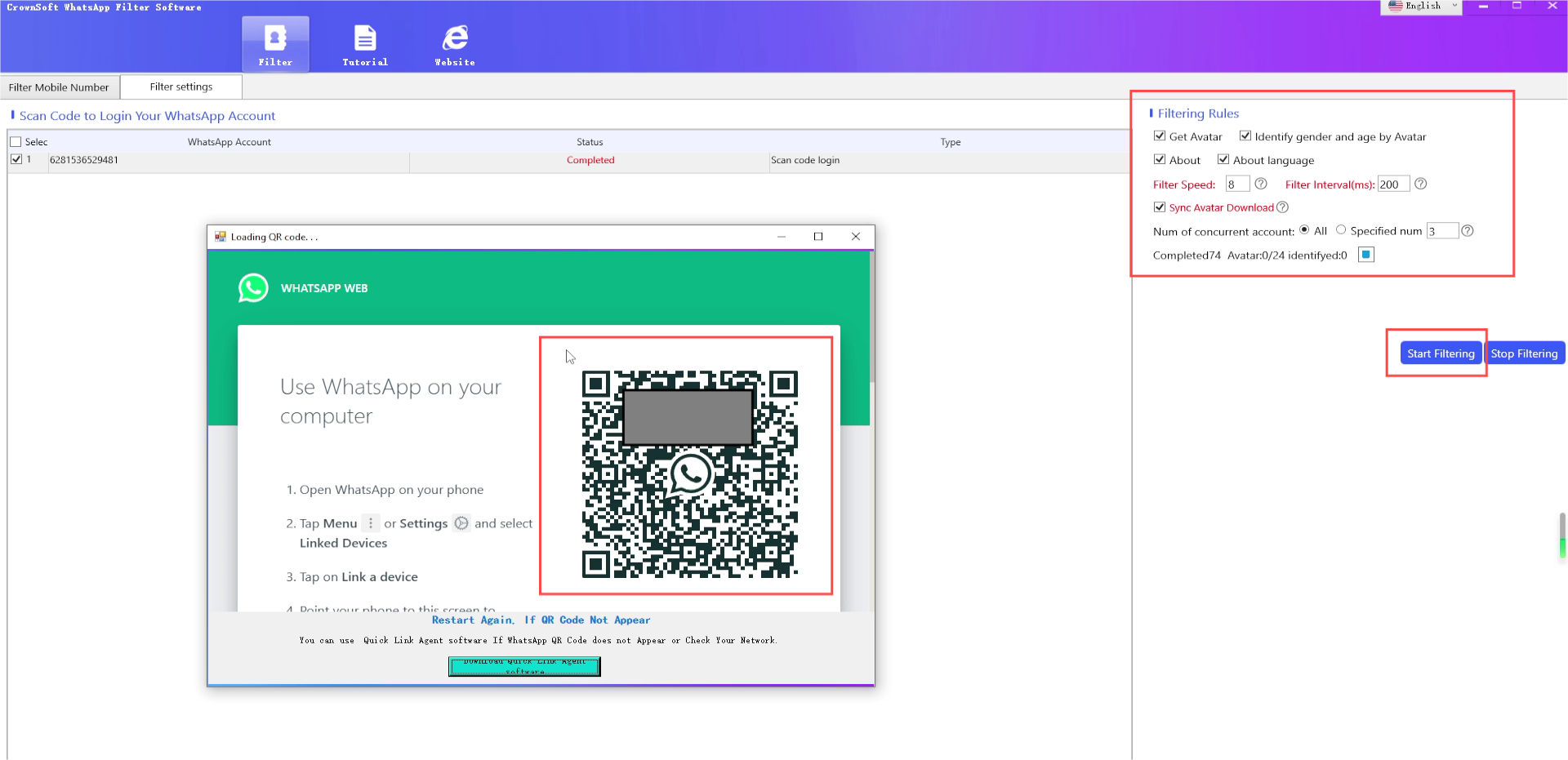Viewport: 1568px width, 760px height.
Task: Click the Filter Interval help icon
Action: [1421, 184]
